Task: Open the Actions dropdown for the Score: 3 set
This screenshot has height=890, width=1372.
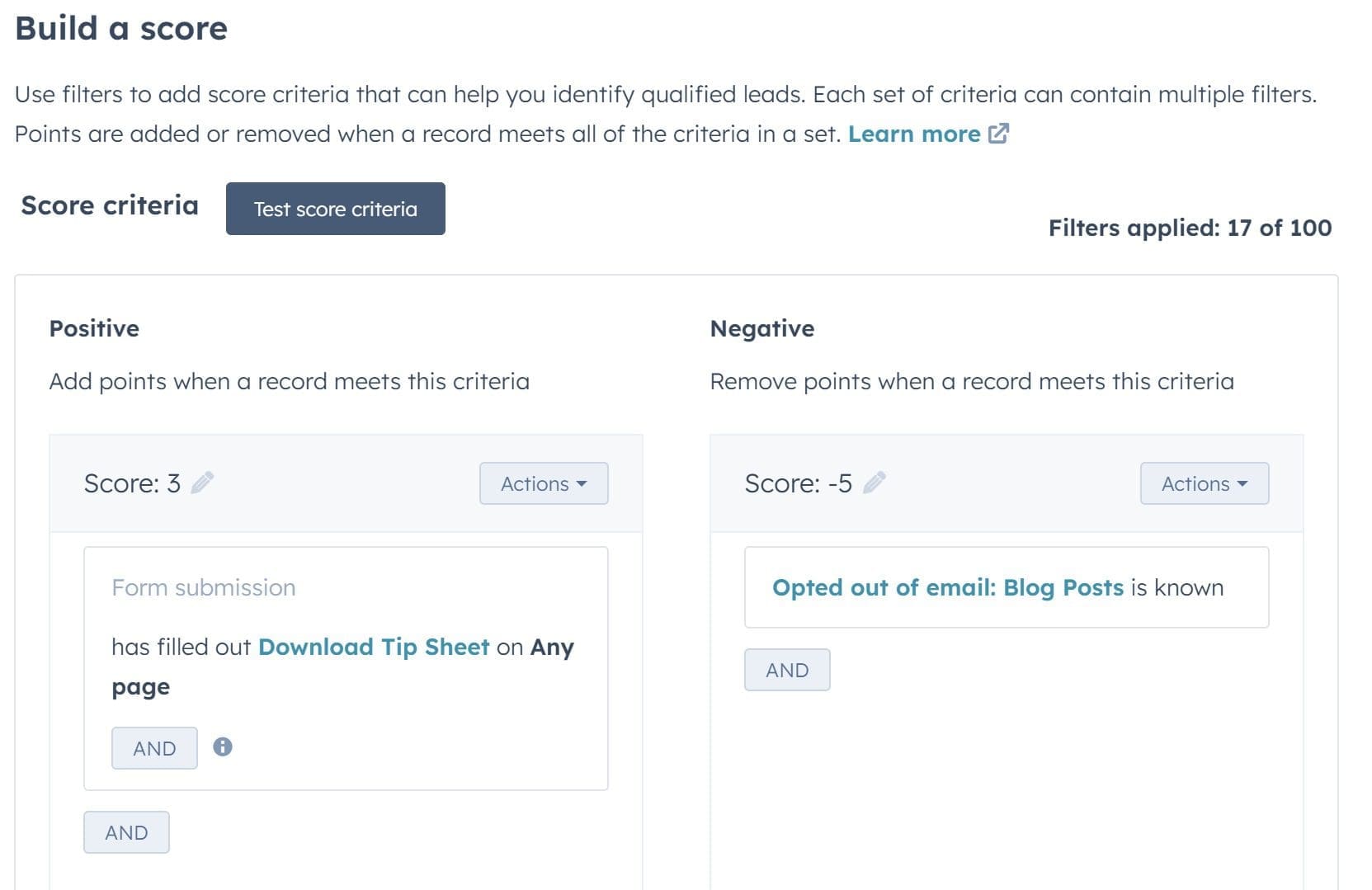Action: [x=542, y=483]
